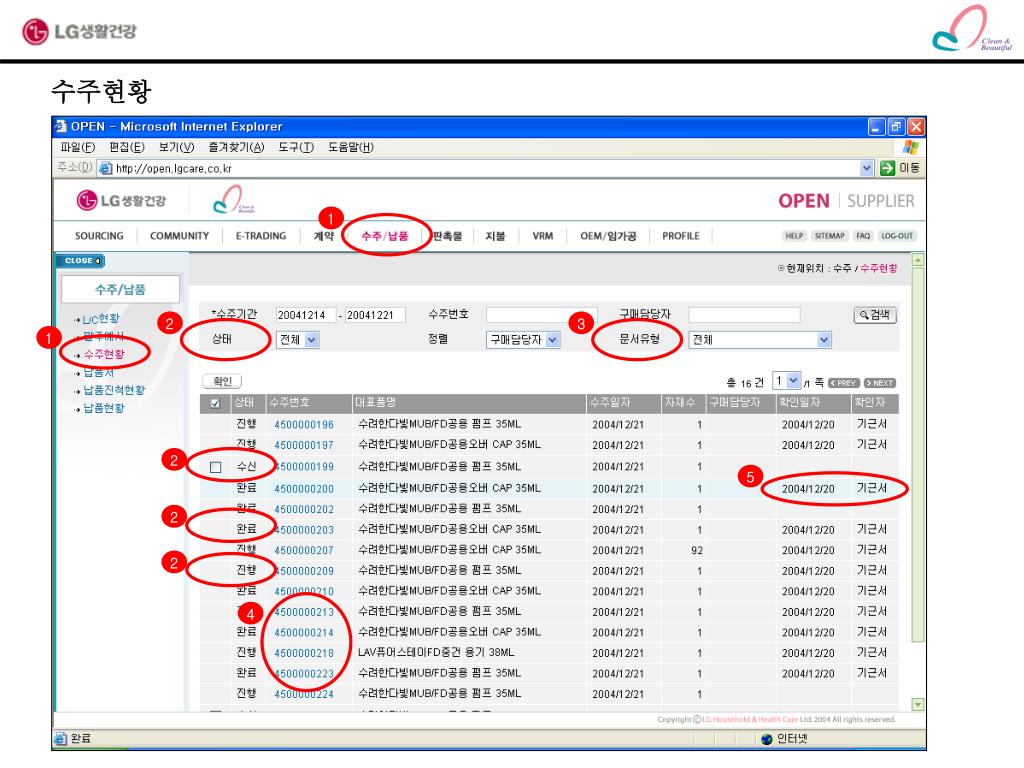This screenshot has height=768, width=1024.
Task: Open the 편집(E) menu
Action: pos(127,147)
